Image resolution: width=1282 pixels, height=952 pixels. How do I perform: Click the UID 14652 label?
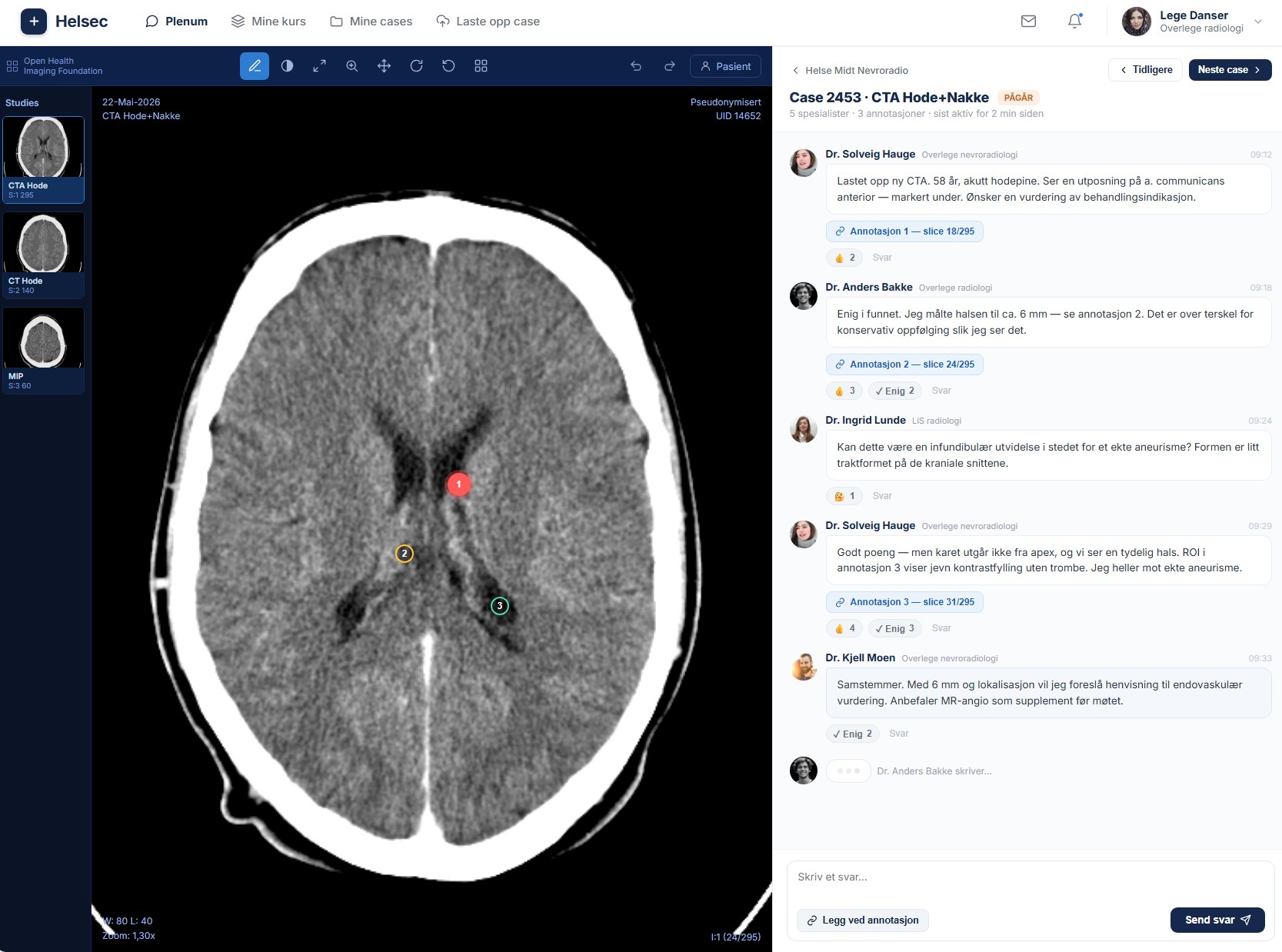click(738, 116)
